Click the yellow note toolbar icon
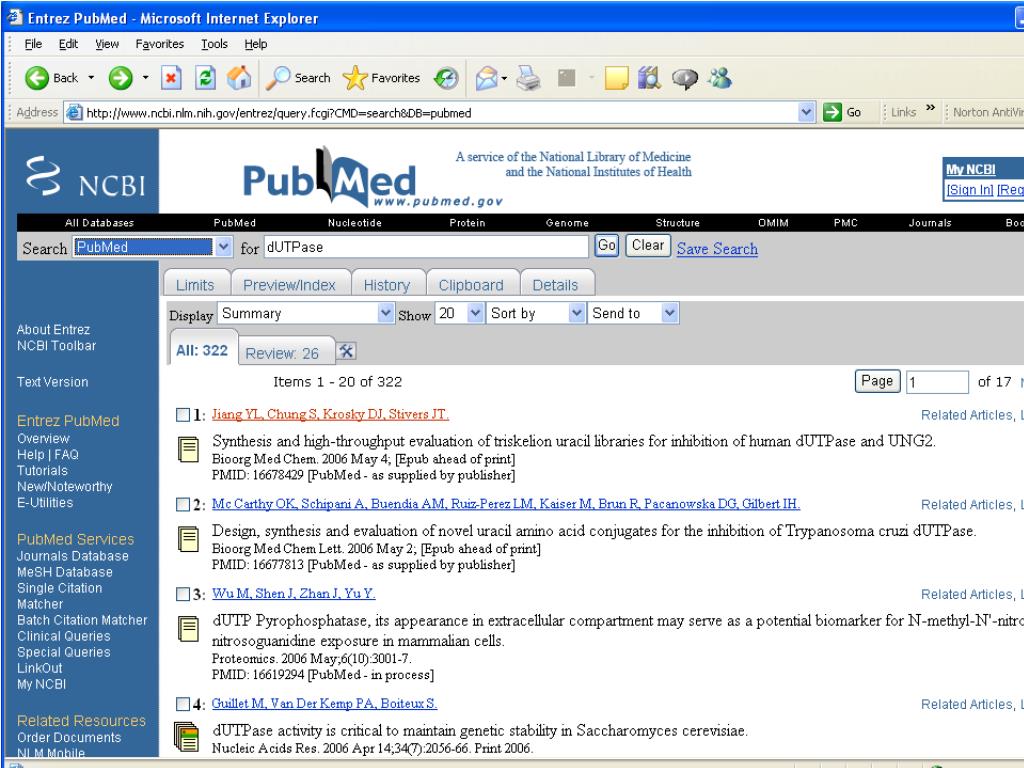 click(x=616, y=78)
